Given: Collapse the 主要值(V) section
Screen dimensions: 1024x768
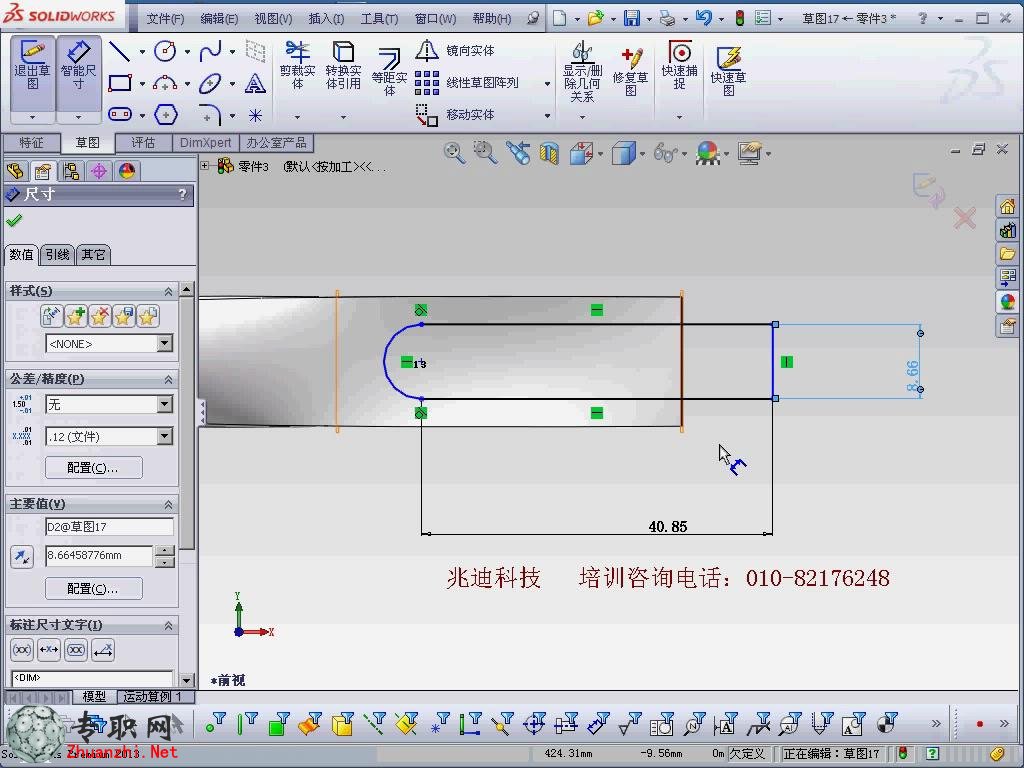Looking at the screenshot, I should pos(168,504).
